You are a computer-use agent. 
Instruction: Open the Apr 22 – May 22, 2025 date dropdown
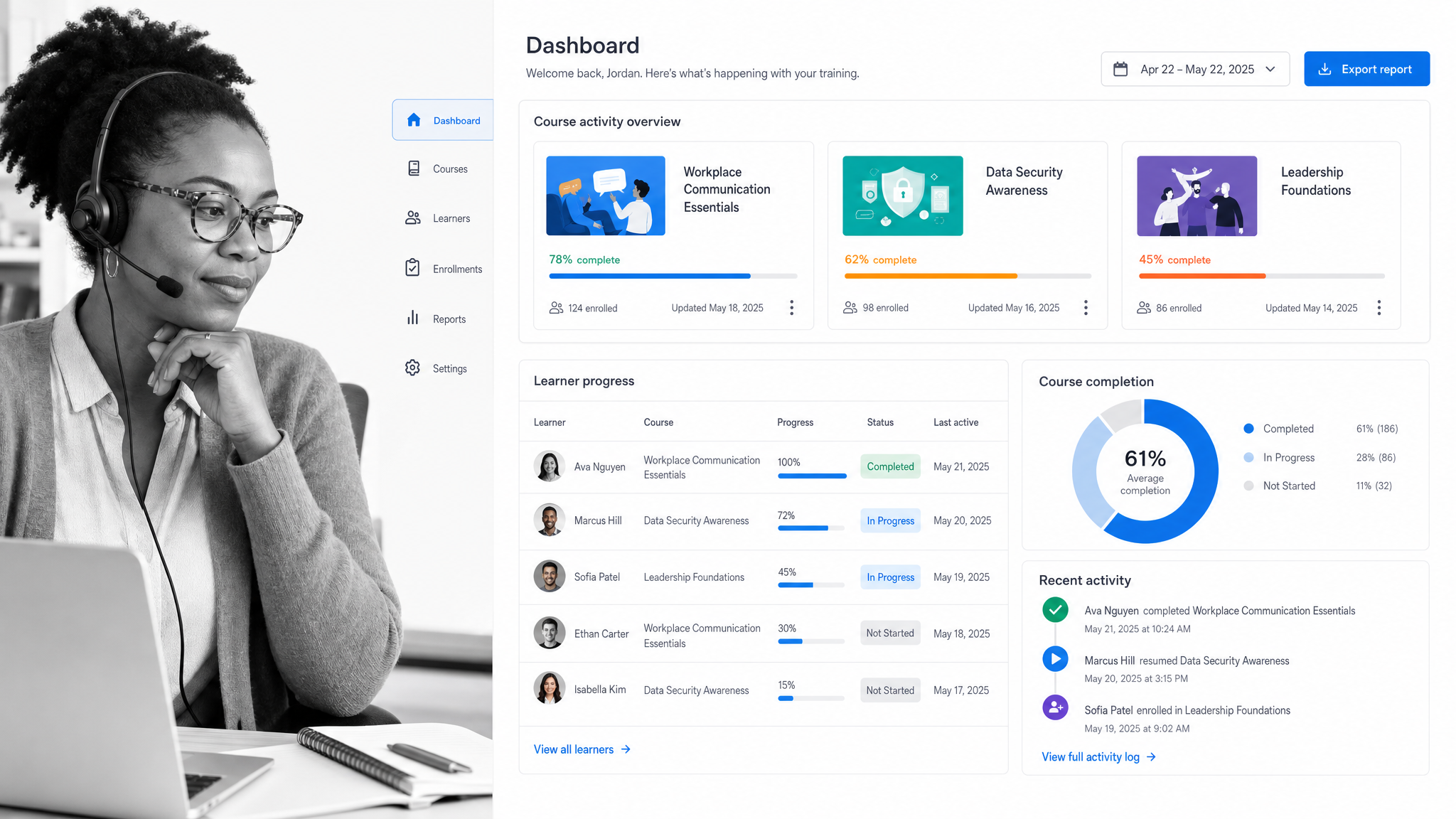click(x=1195, y=69)
